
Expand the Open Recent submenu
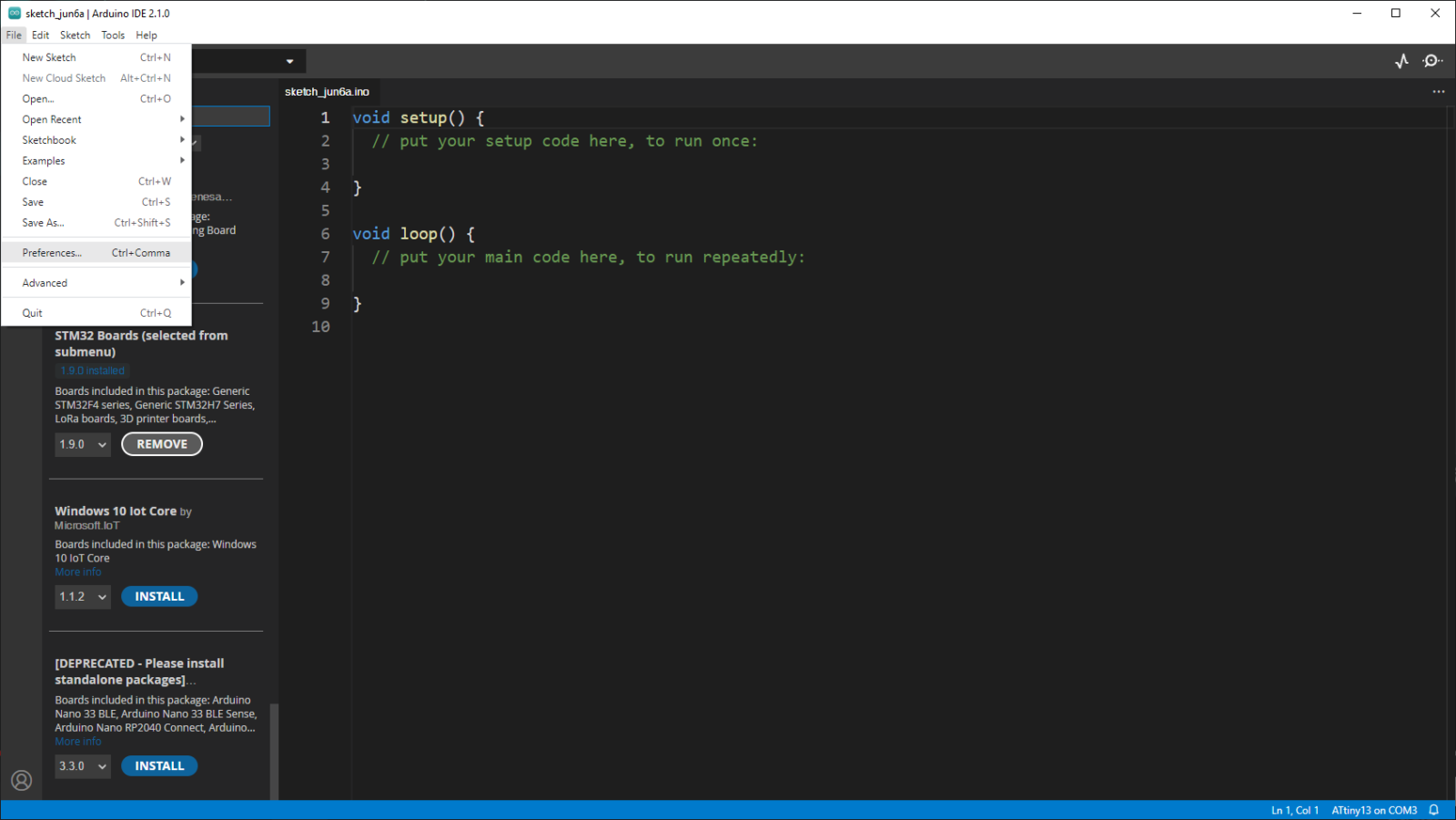point(52,119)
